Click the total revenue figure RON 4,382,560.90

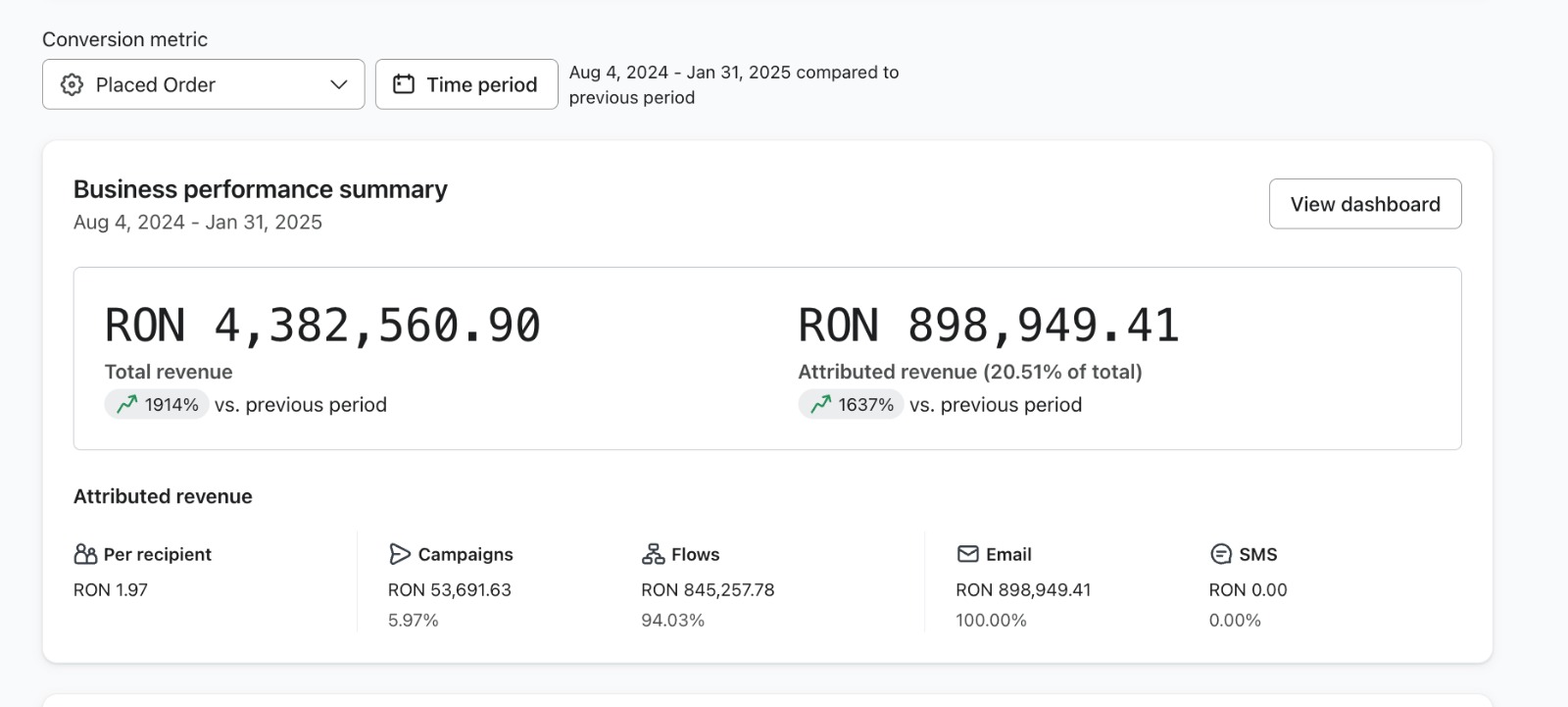coord(322,326)
